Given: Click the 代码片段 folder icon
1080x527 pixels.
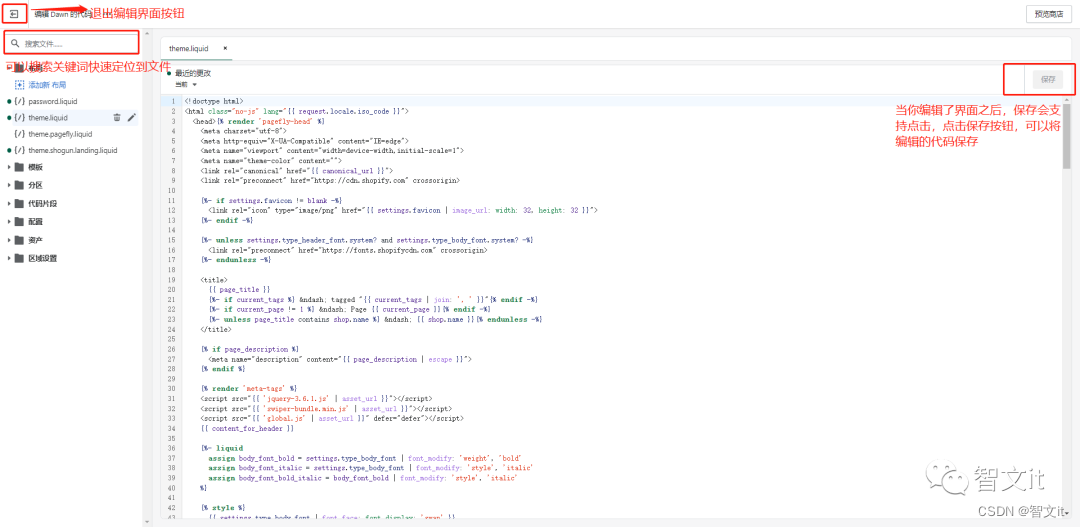Looking at the screenshot, I should point(19,204).
